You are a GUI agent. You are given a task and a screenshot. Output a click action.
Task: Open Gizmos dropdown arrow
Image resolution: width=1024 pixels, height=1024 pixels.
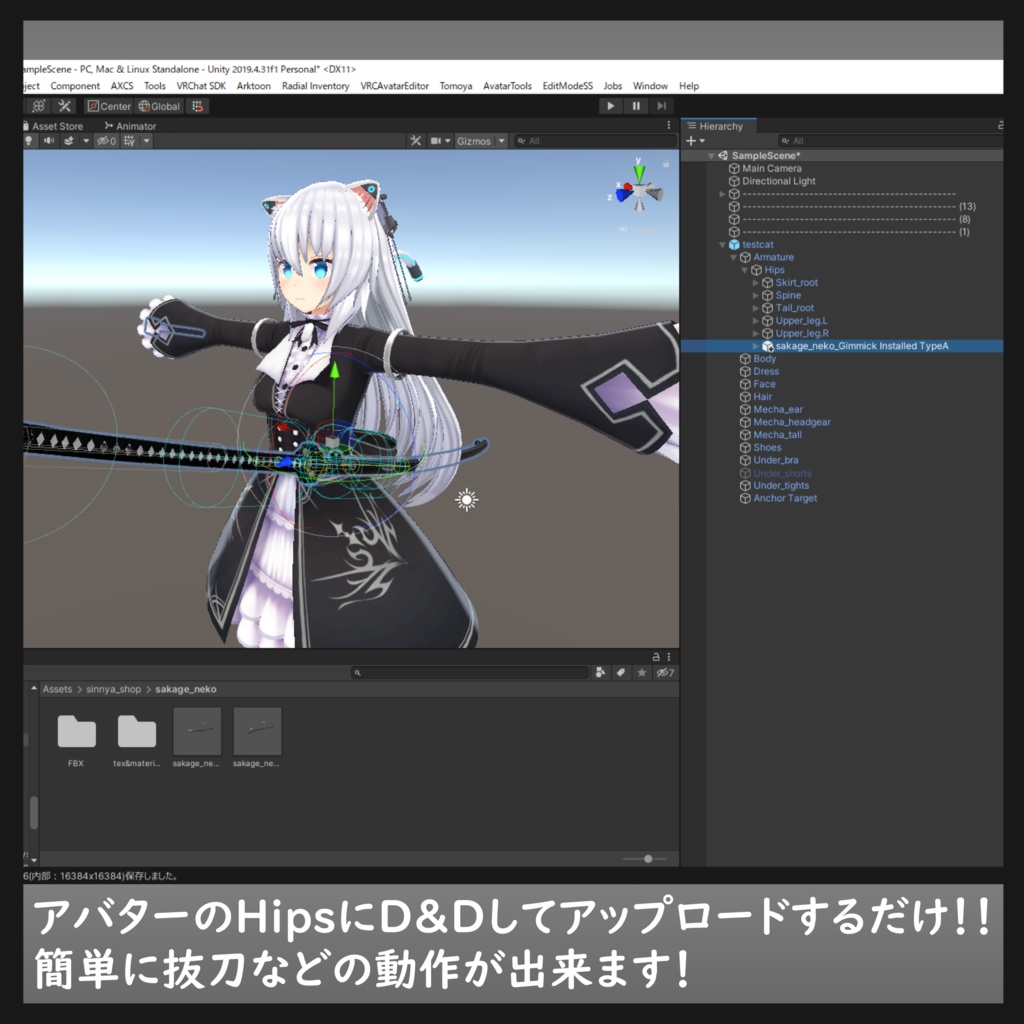click(x=501, y=140)
